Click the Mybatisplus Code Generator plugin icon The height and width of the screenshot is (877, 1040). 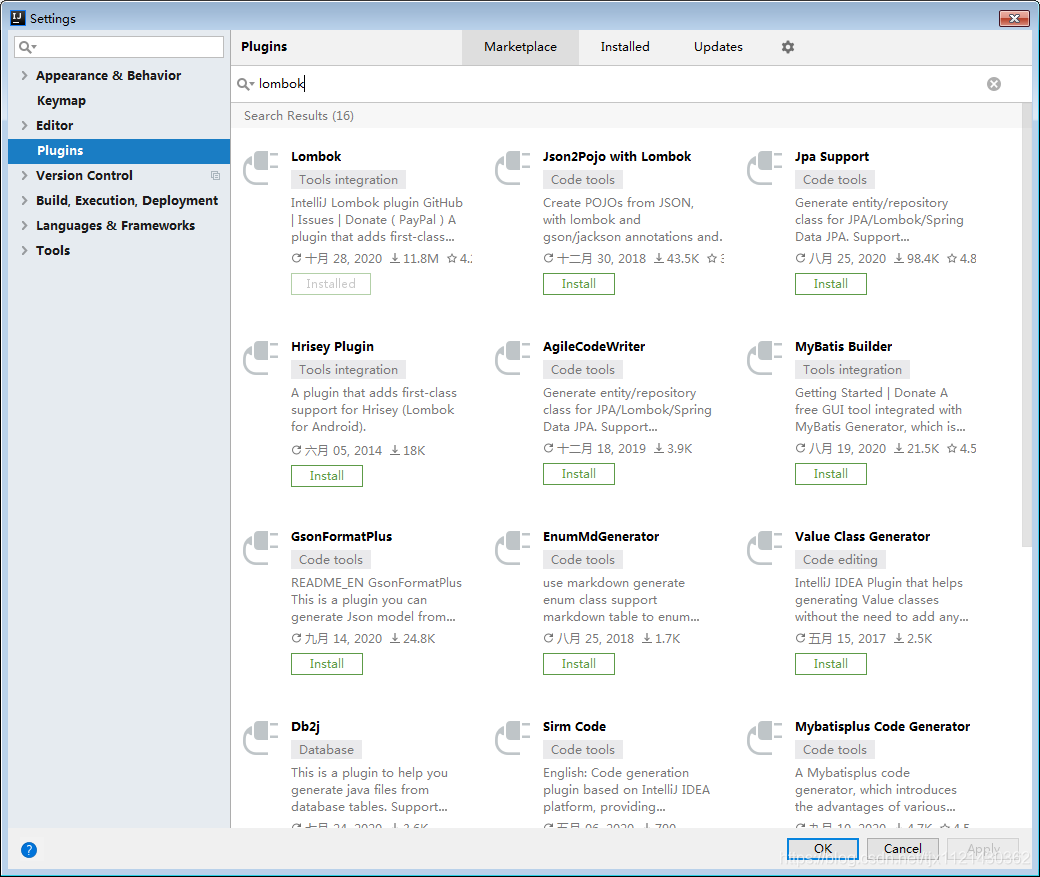pos(765,738)
